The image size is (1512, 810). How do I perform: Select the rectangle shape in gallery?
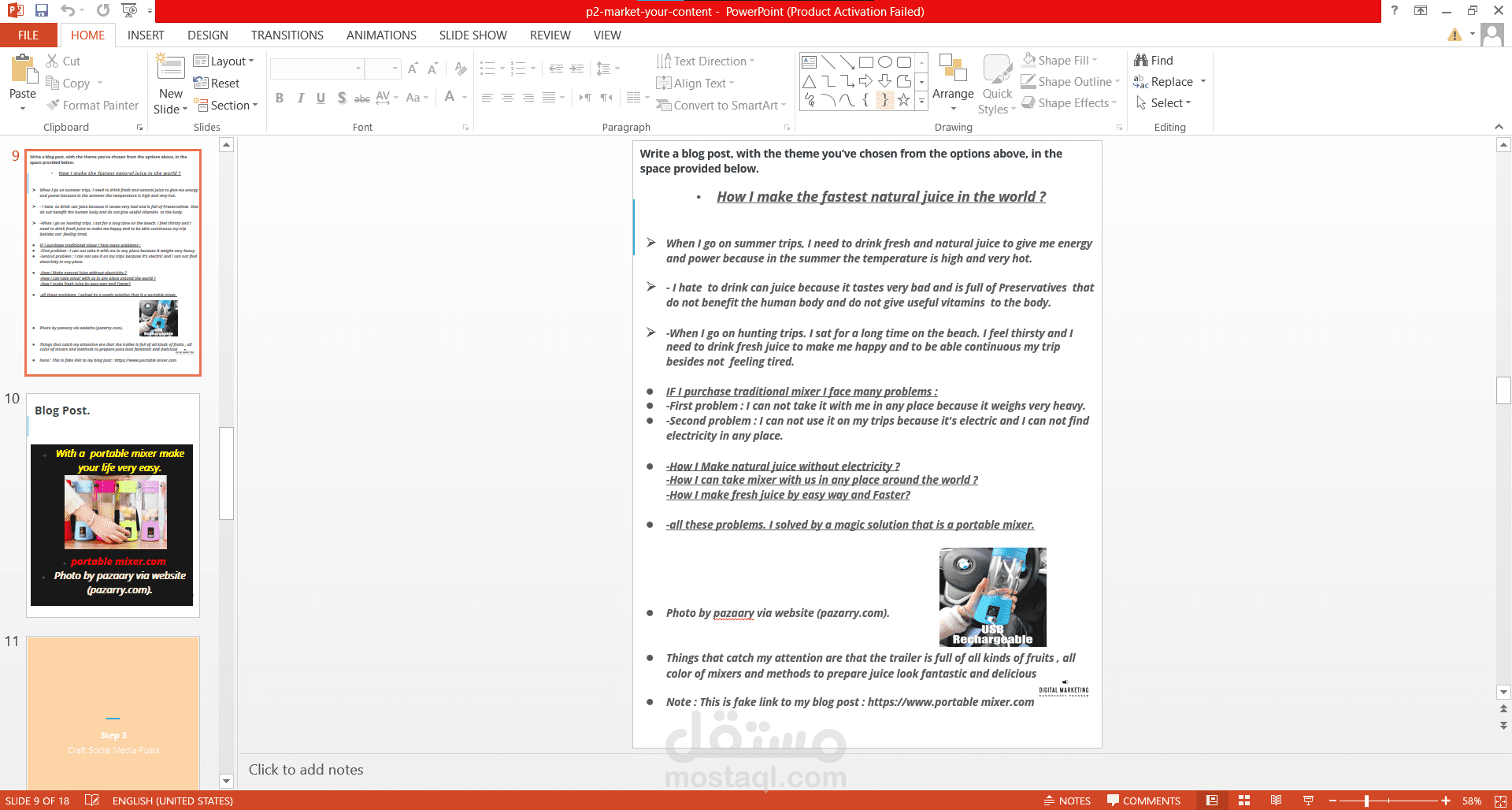pos(865,62)
